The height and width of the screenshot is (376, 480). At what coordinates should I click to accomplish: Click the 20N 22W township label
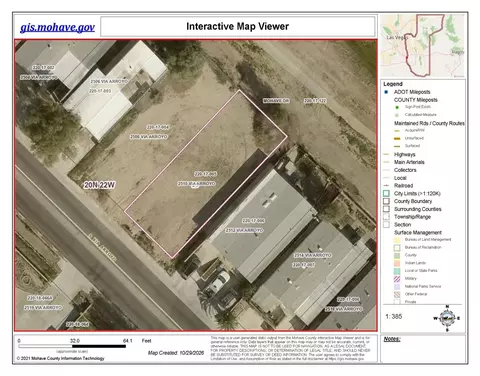click(x=99, y=185)
